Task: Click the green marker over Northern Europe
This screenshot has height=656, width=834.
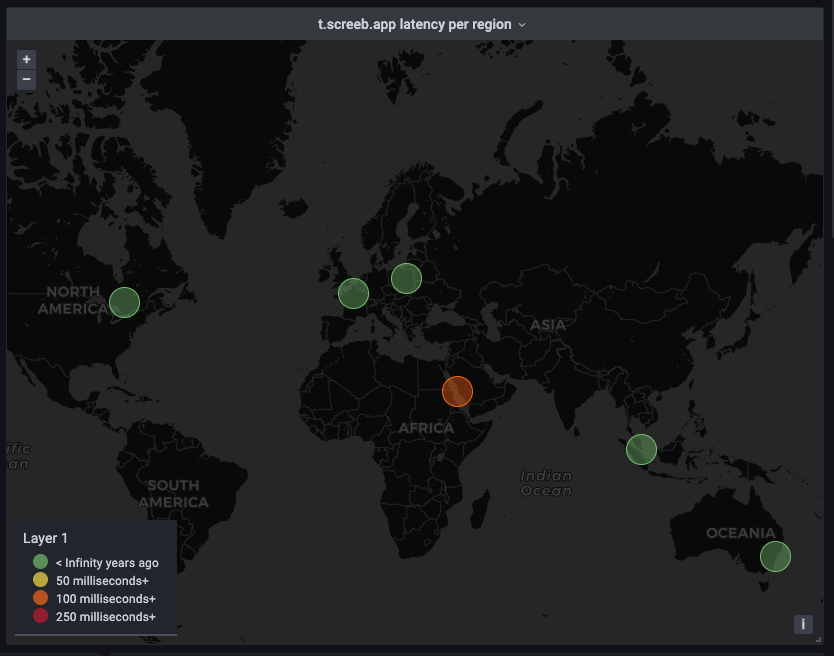Action: pyautogui.click(x=406, y=278)
